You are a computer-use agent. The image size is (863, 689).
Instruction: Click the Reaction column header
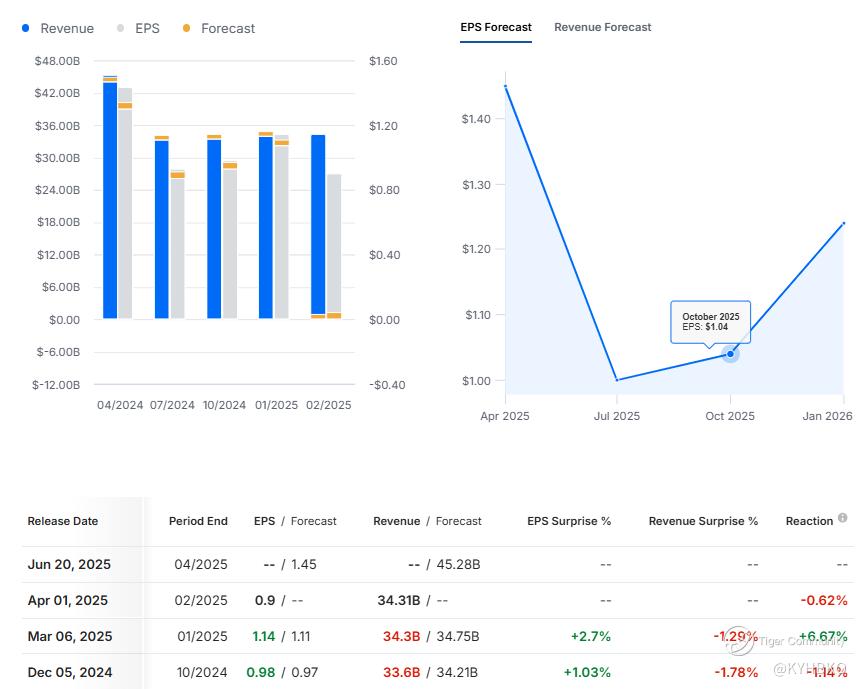point(810,521)
